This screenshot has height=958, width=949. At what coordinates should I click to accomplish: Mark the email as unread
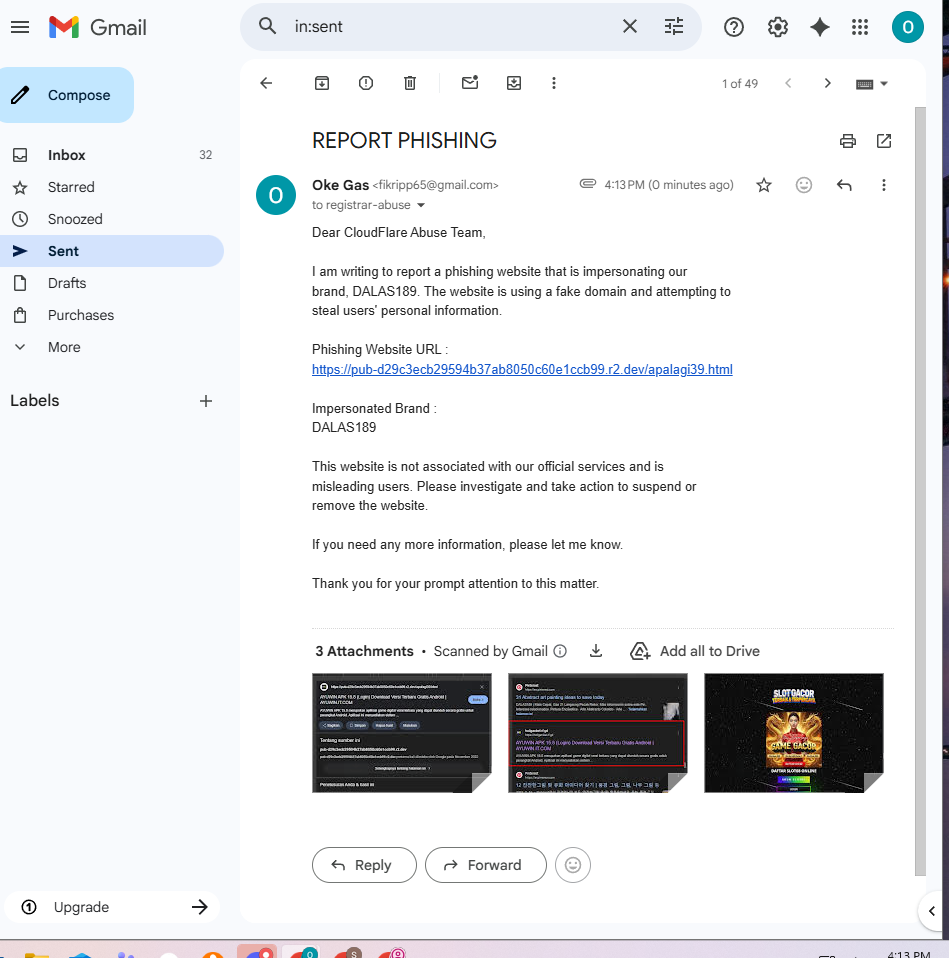pyautogui.click(x=470, y=82)
